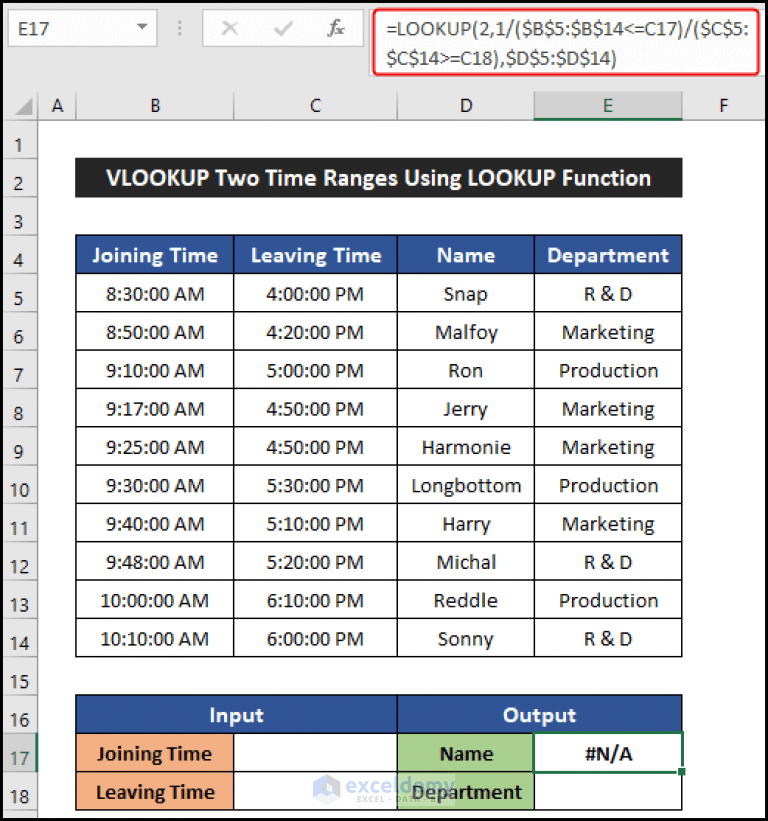768x821 pixels.
Task: Select the 'Longbottom' name cell
Action: click(x=465, y=485)
